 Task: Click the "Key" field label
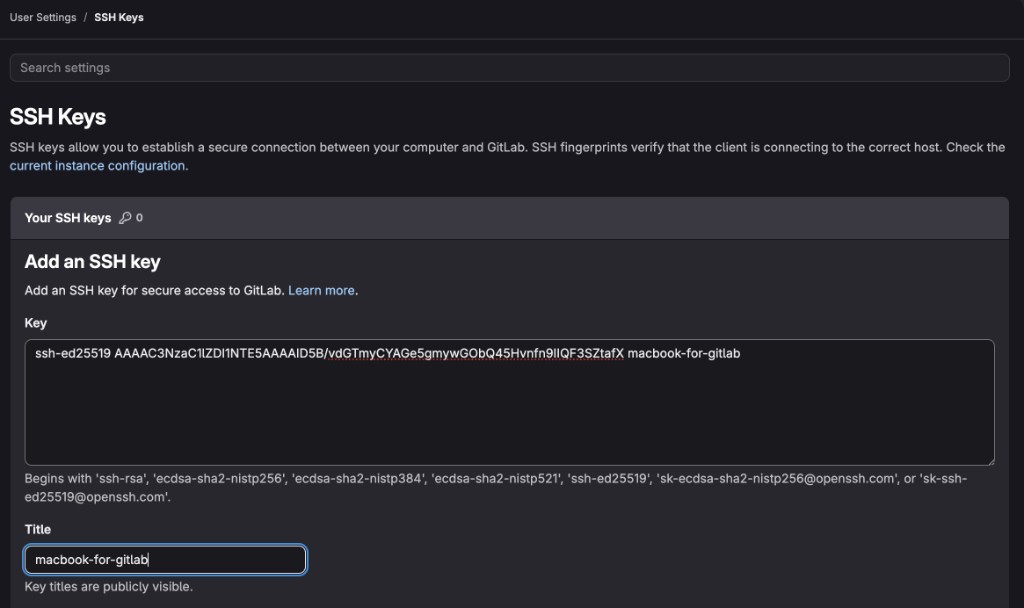tap(34, 322)
